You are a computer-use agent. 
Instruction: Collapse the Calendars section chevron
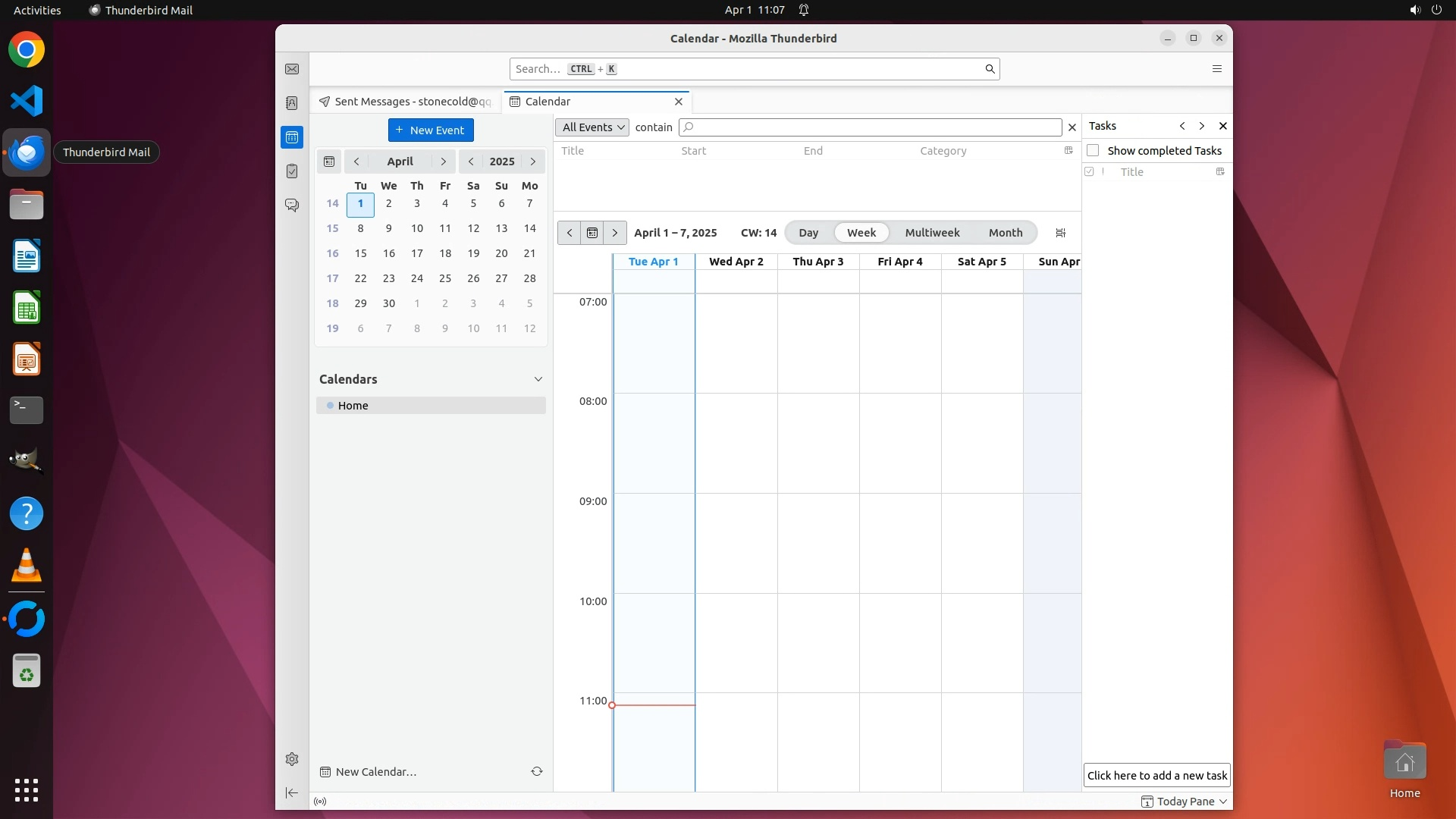tap(538, 379)
